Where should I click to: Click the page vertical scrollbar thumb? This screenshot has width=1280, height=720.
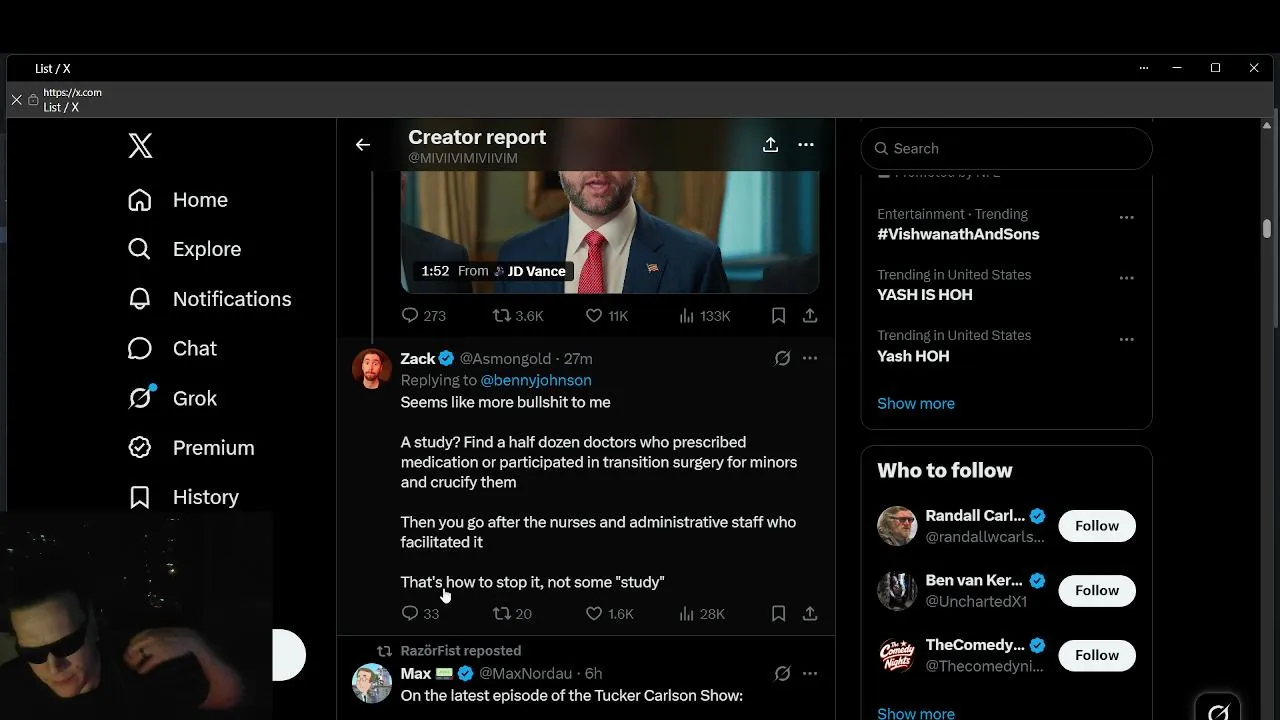1267,229
